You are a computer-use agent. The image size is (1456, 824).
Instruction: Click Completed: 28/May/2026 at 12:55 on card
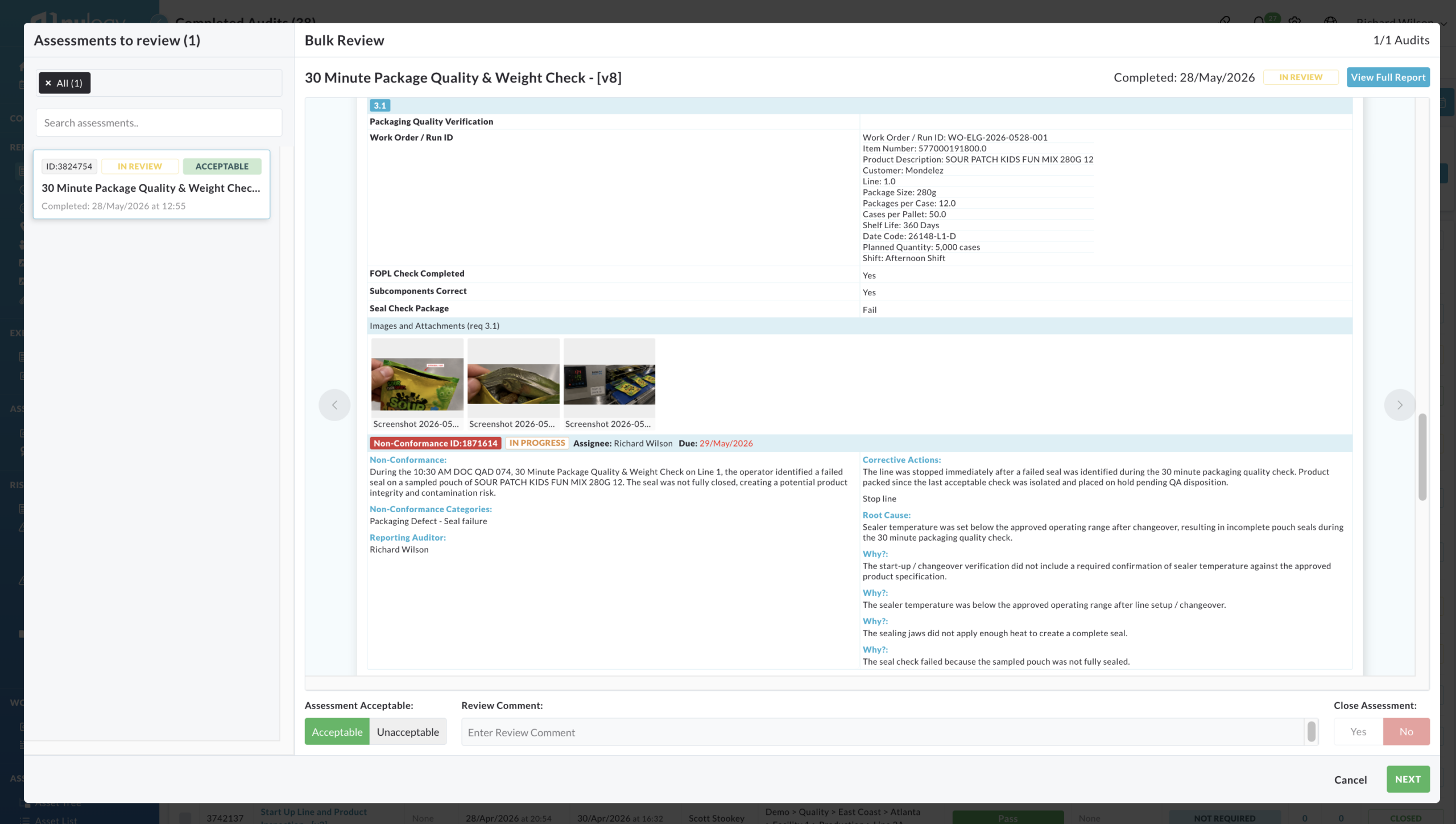tap(114, 206)
